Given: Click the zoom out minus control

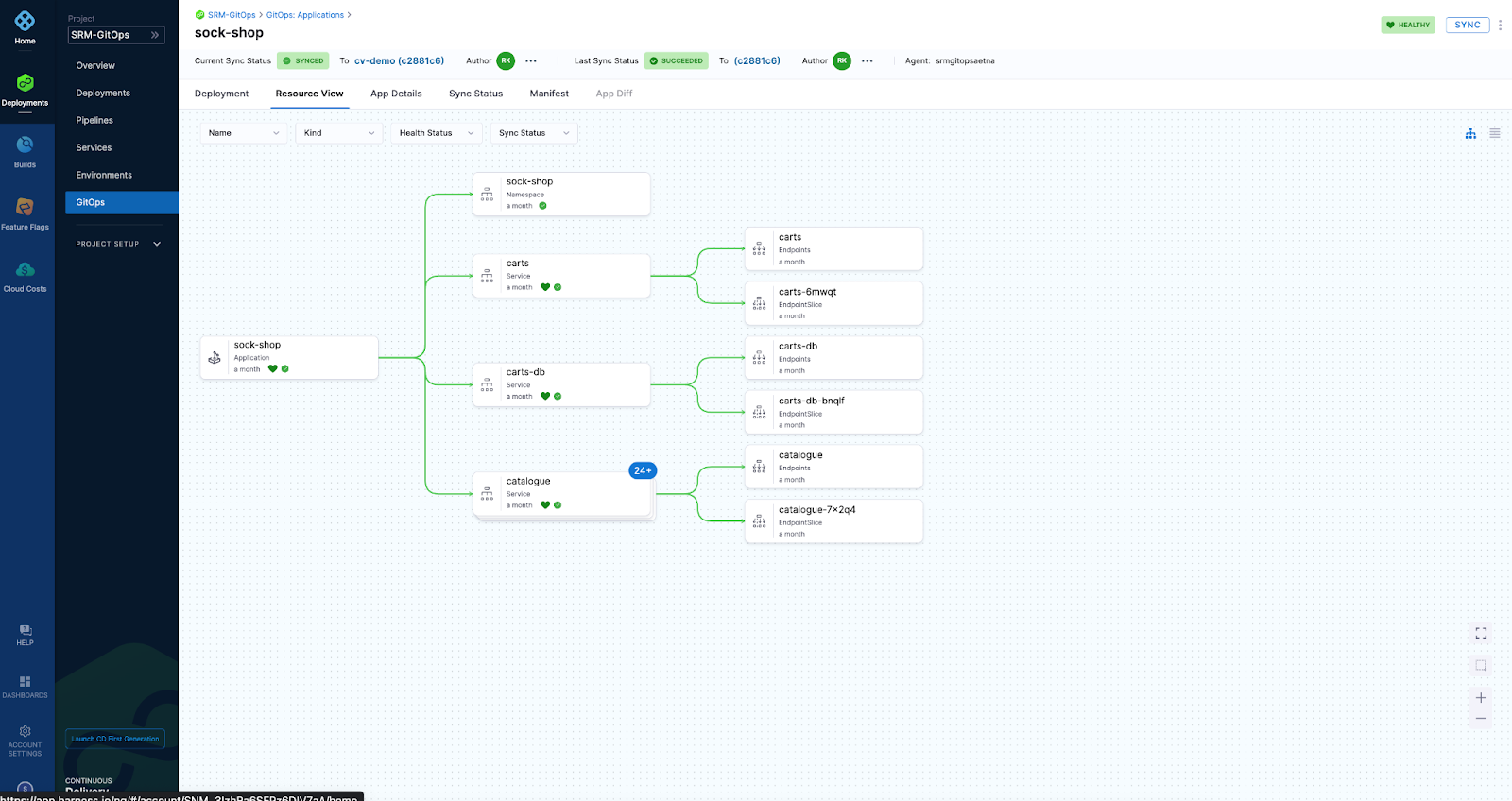Looking at the screenshot, I should click(1481, 719).
